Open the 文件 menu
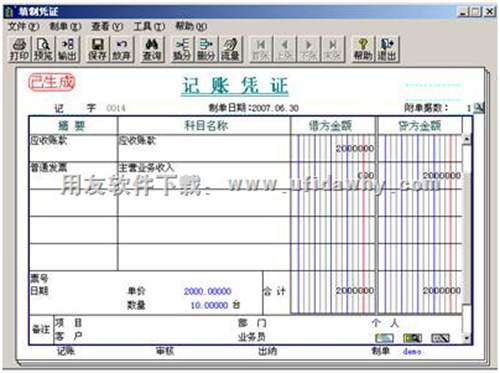The height and width of the screenshot is (373, 500). coord(23,26)
